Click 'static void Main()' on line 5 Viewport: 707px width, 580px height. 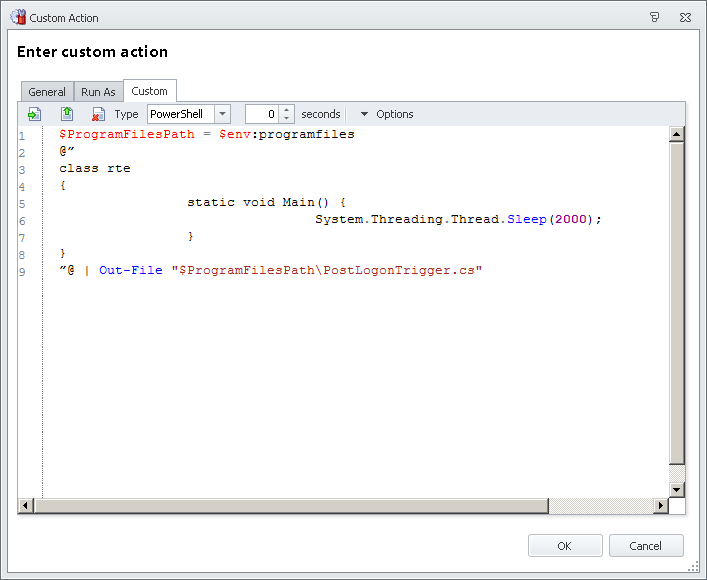click(x=258, y=202)
